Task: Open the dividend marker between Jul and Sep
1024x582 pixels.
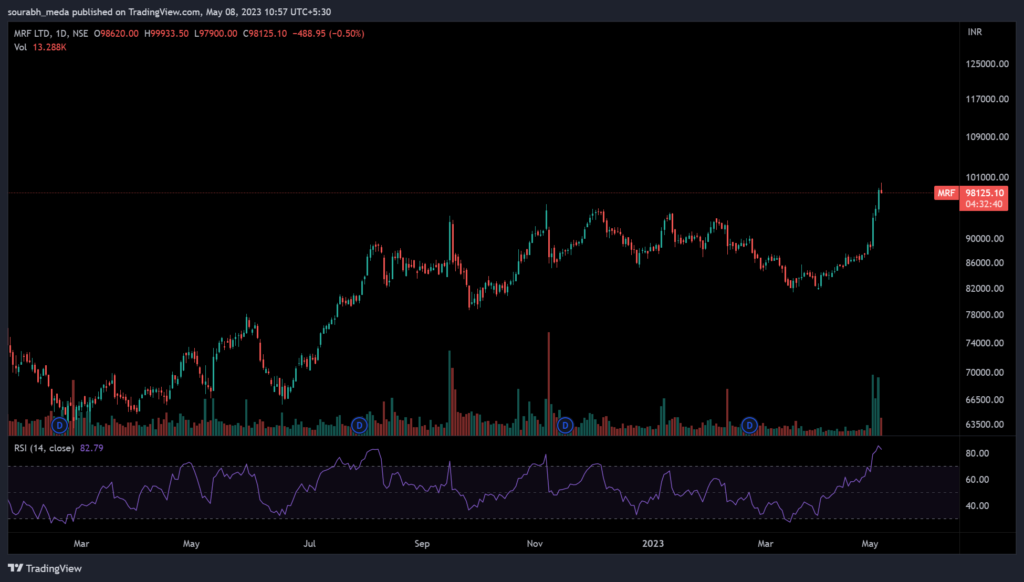Action: coord(359,425)
